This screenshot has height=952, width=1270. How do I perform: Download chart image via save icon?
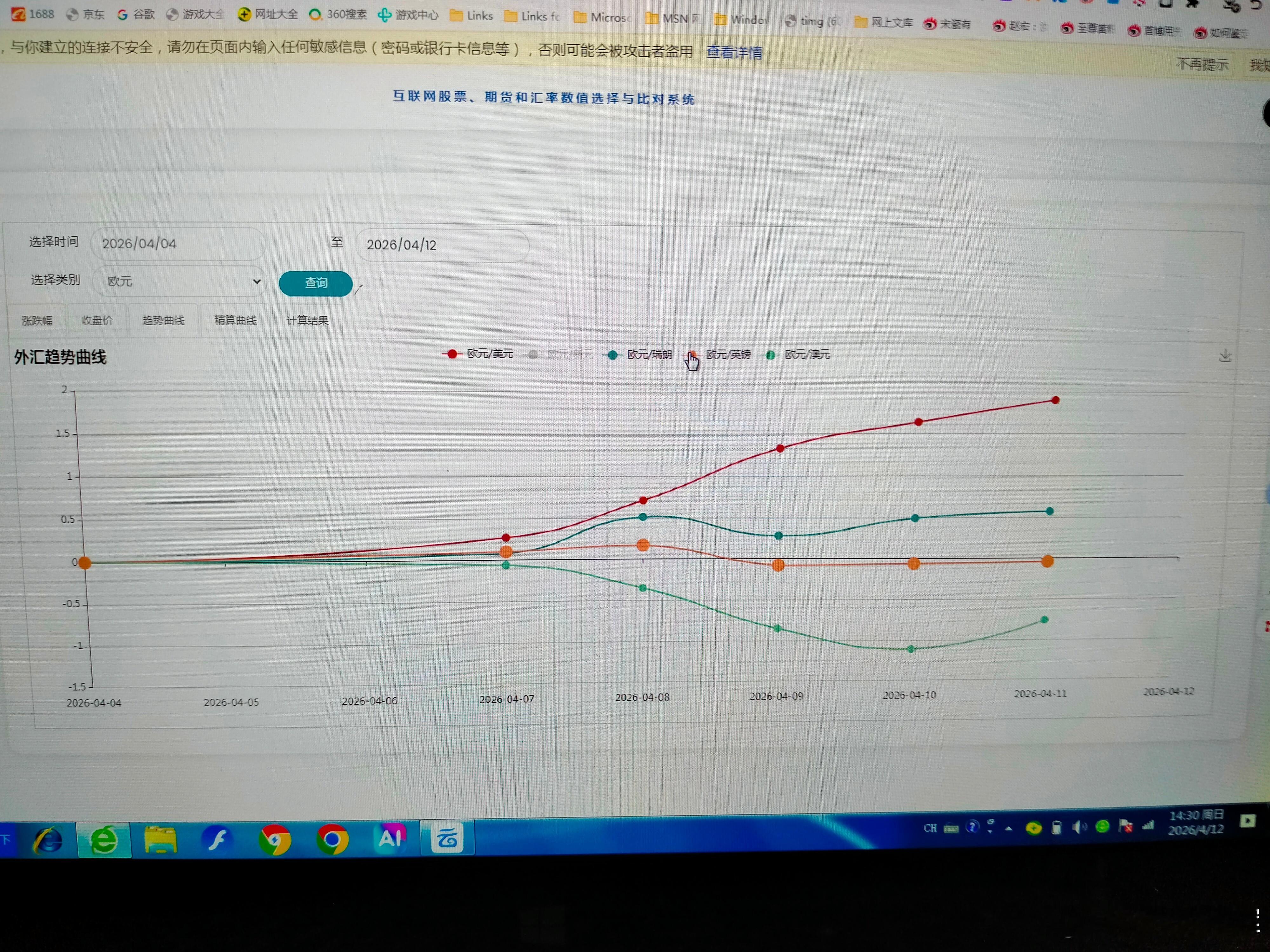click(x=1225, y=356)
